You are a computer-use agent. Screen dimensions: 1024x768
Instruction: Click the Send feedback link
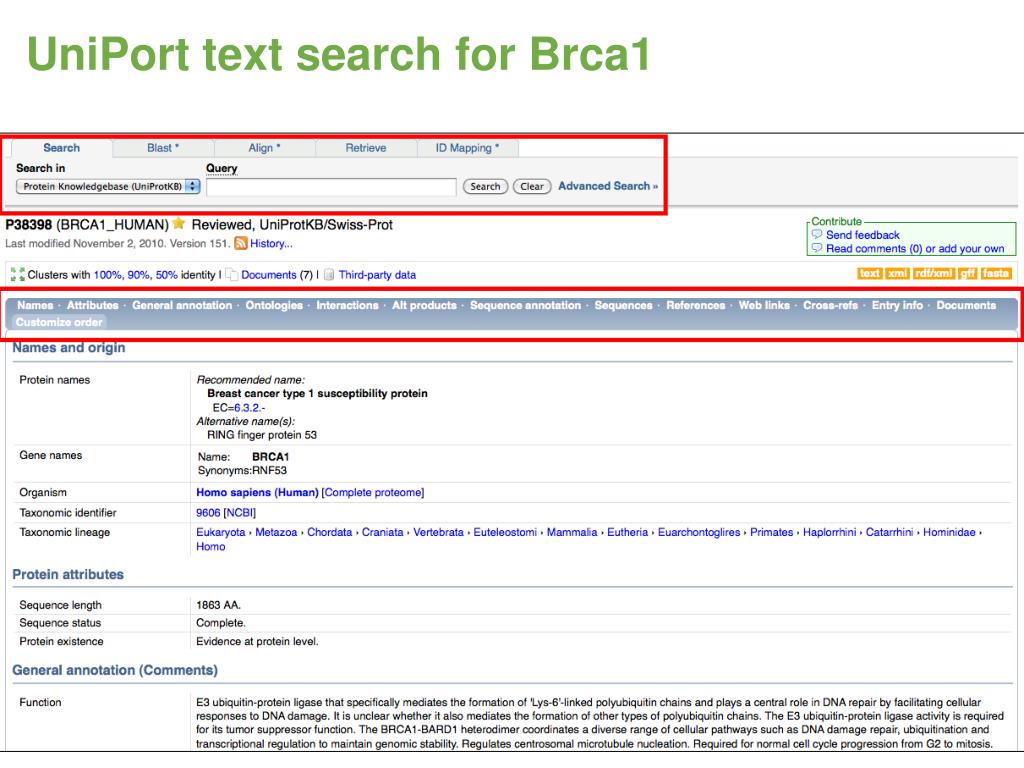(x=863, y=235)
